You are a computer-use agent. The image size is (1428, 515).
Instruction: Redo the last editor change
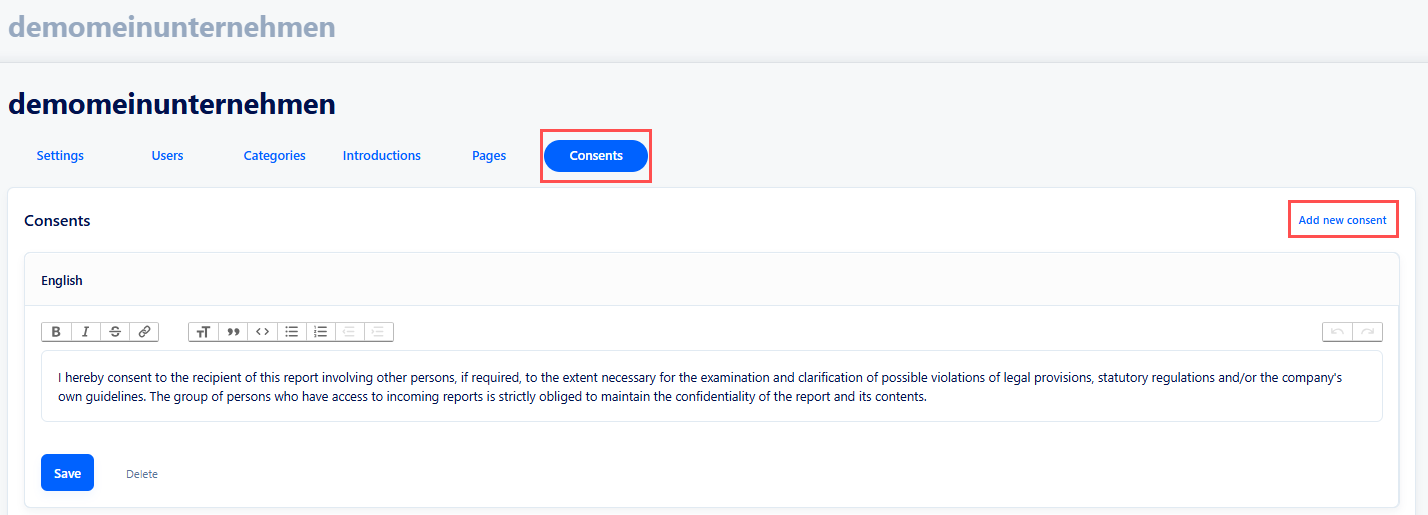1367,332
